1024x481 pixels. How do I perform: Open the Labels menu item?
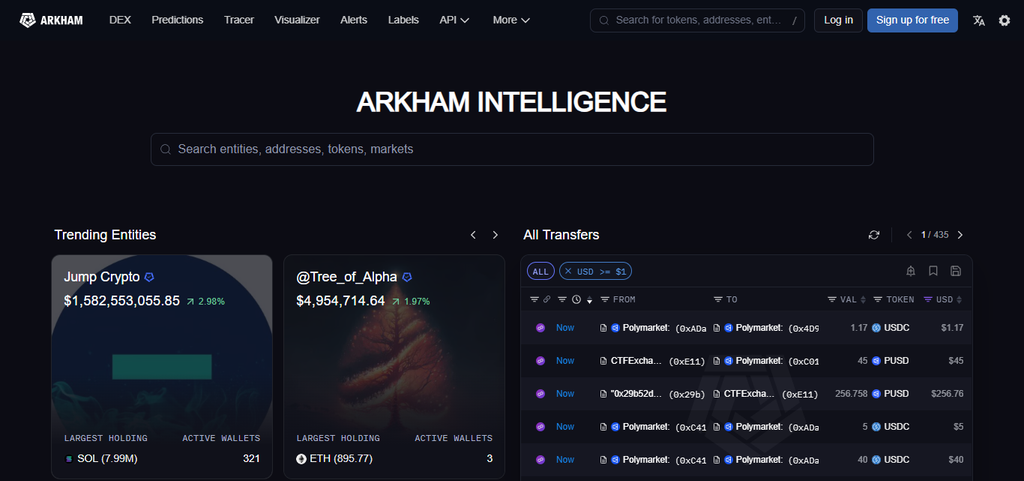[x=404, y=20]
